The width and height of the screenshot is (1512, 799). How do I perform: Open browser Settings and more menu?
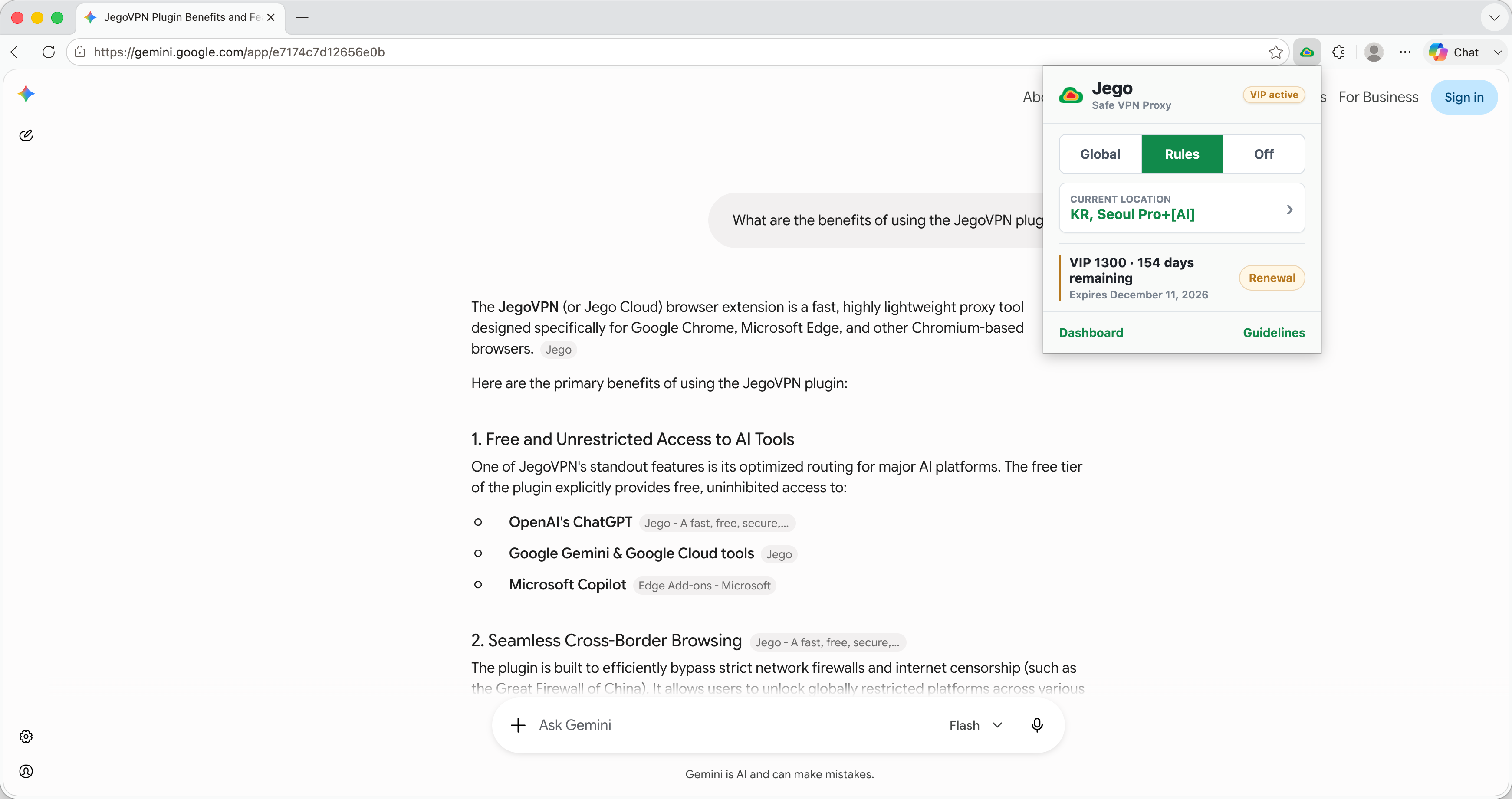[1404, 52]
